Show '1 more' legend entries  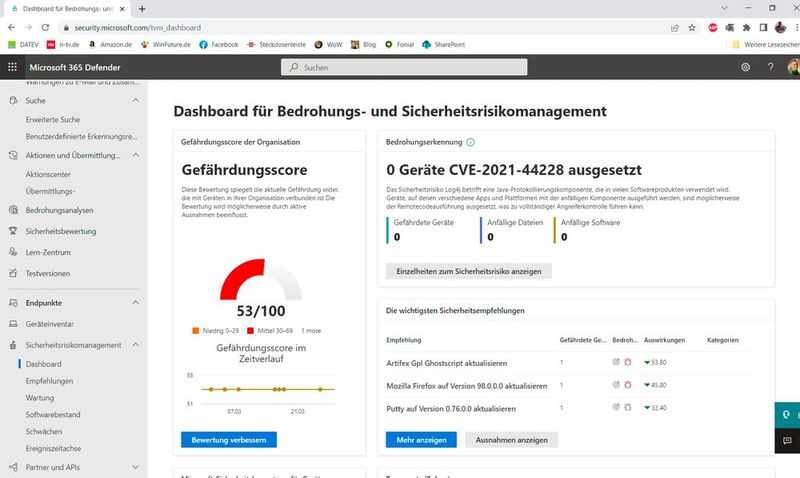pos(311,331)
